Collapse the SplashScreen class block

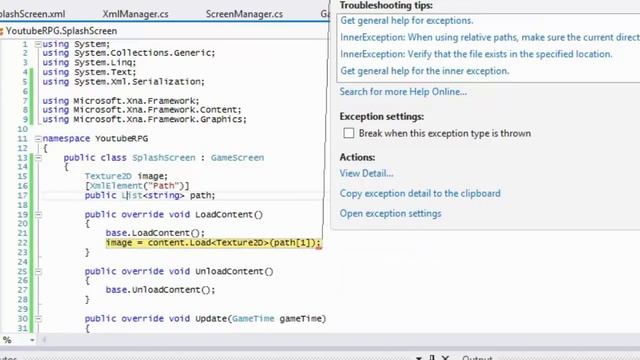click(38, 158)
